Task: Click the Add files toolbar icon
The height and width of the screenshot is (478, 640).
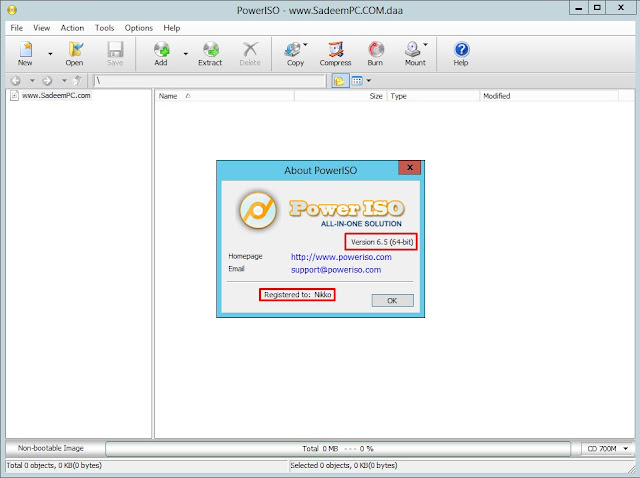Action: tap(161, 53)
